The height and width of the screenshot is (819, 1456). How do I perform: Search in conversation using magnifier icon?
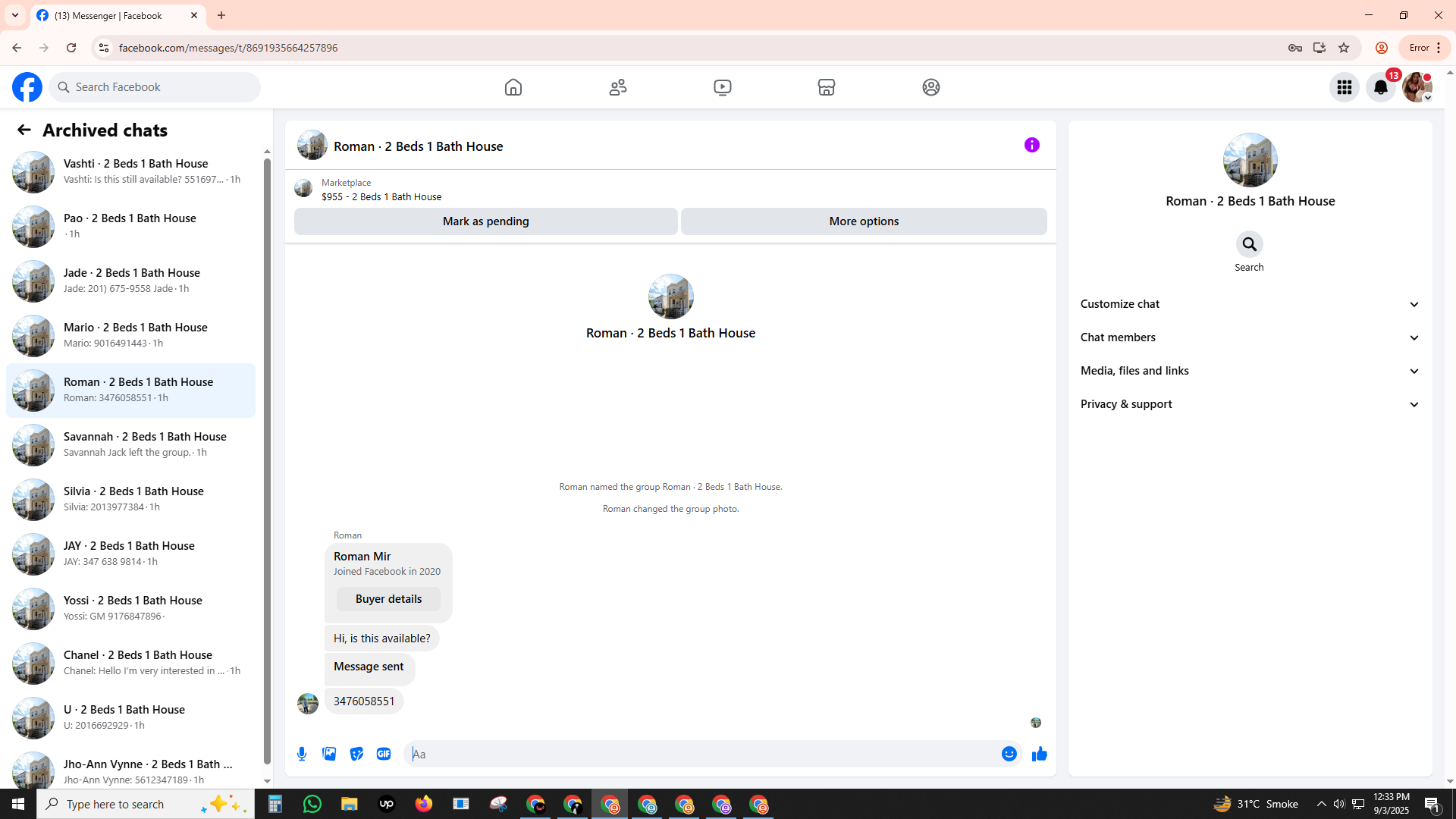pyautogui.click(x=1250, y=244)
